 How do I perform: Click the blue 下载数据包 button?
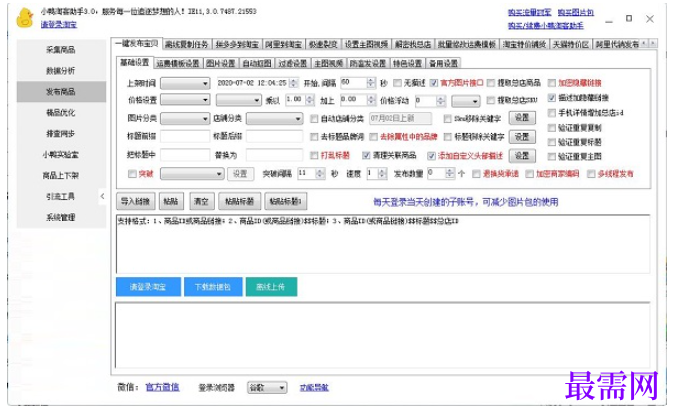click(213, 287)
